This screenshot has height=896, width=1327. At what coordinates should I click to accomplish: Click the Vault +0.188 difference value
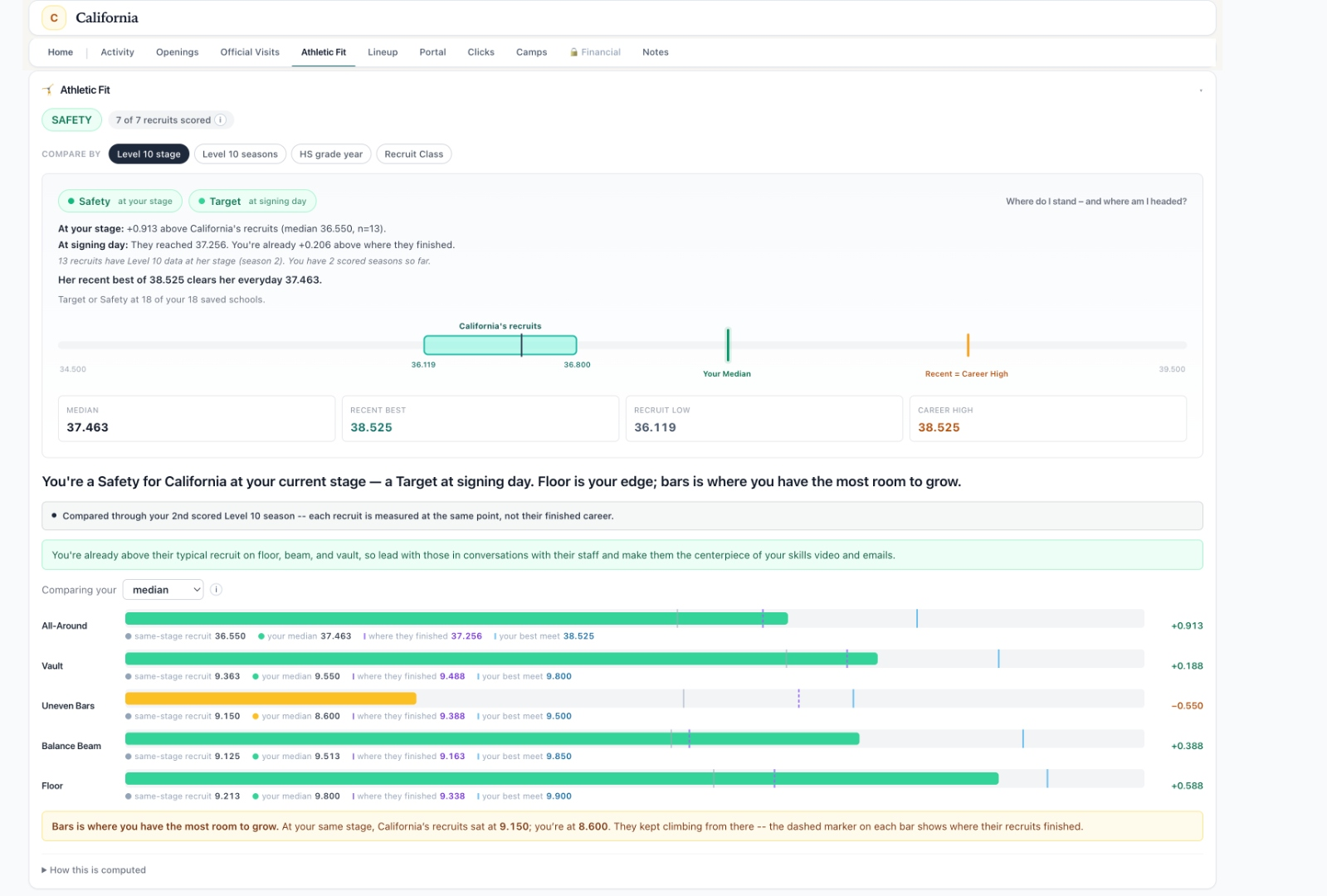coord(1187,666)
